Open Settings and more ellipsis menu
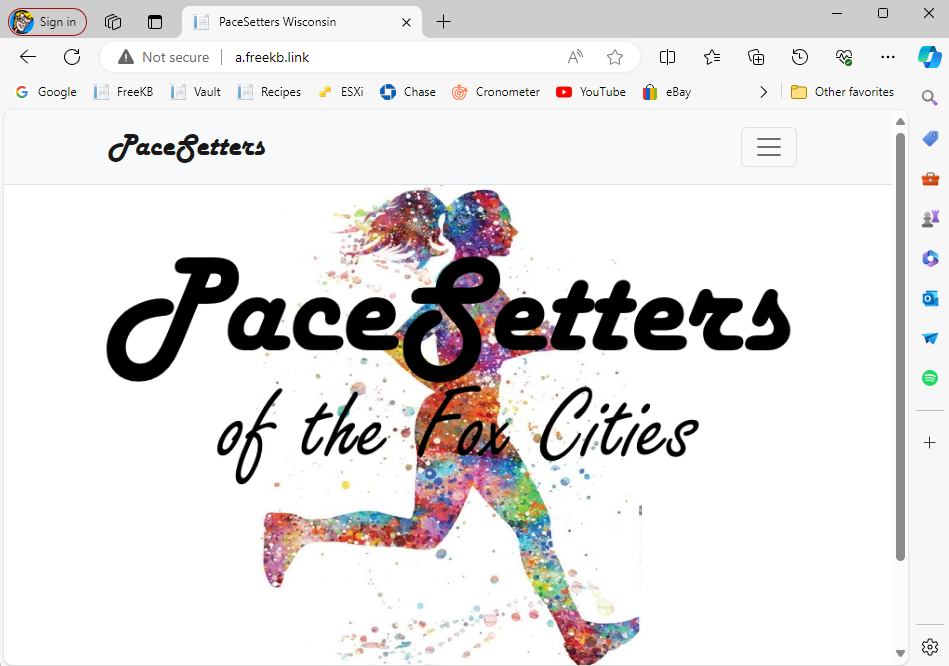The width and height of the screenshot is (949, 666). pos(888,57)
